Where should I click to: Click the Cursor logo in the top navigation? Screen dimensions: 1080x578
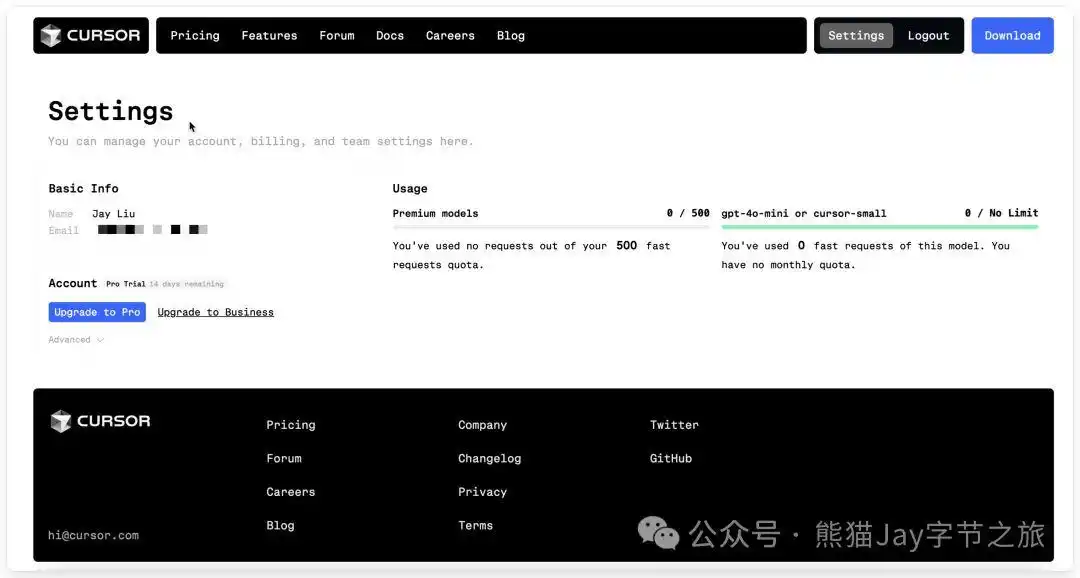click(x=90, y=35)
